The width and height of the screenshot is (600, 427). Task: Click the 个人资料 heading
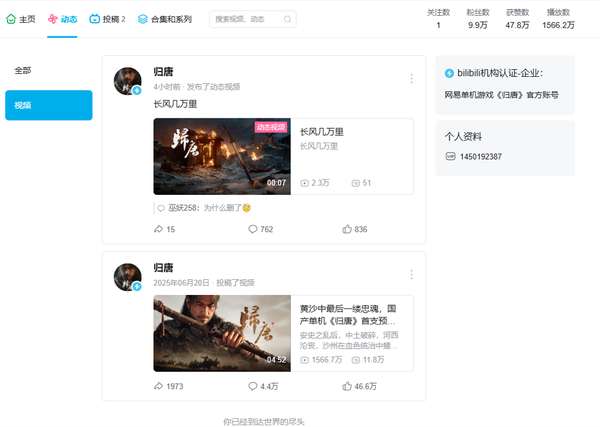463,137
